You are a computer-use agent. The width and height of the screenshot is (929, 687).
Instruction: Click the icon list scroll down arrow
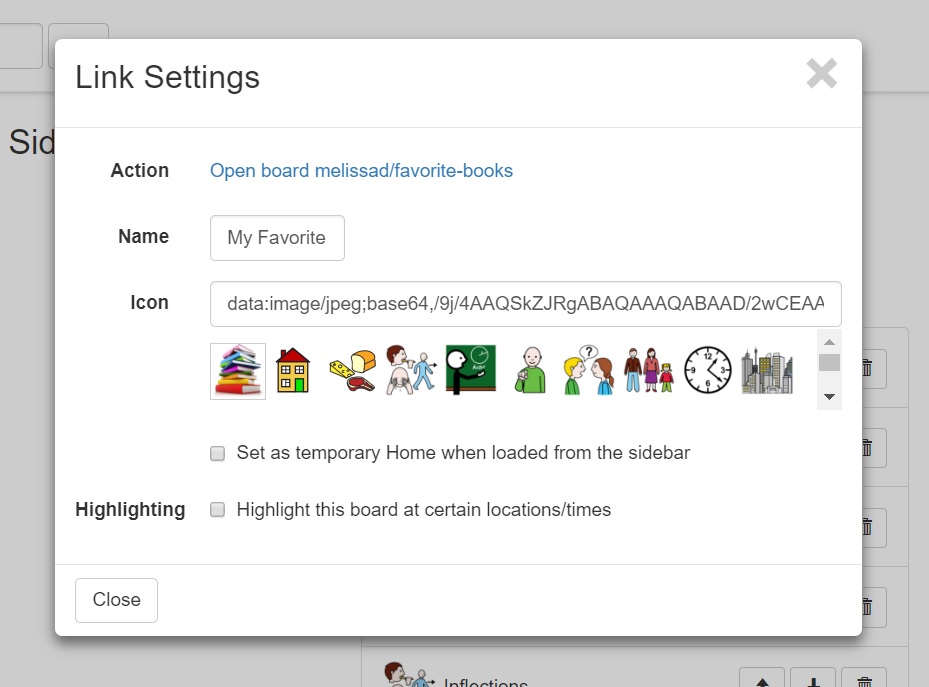pos(829,397)
